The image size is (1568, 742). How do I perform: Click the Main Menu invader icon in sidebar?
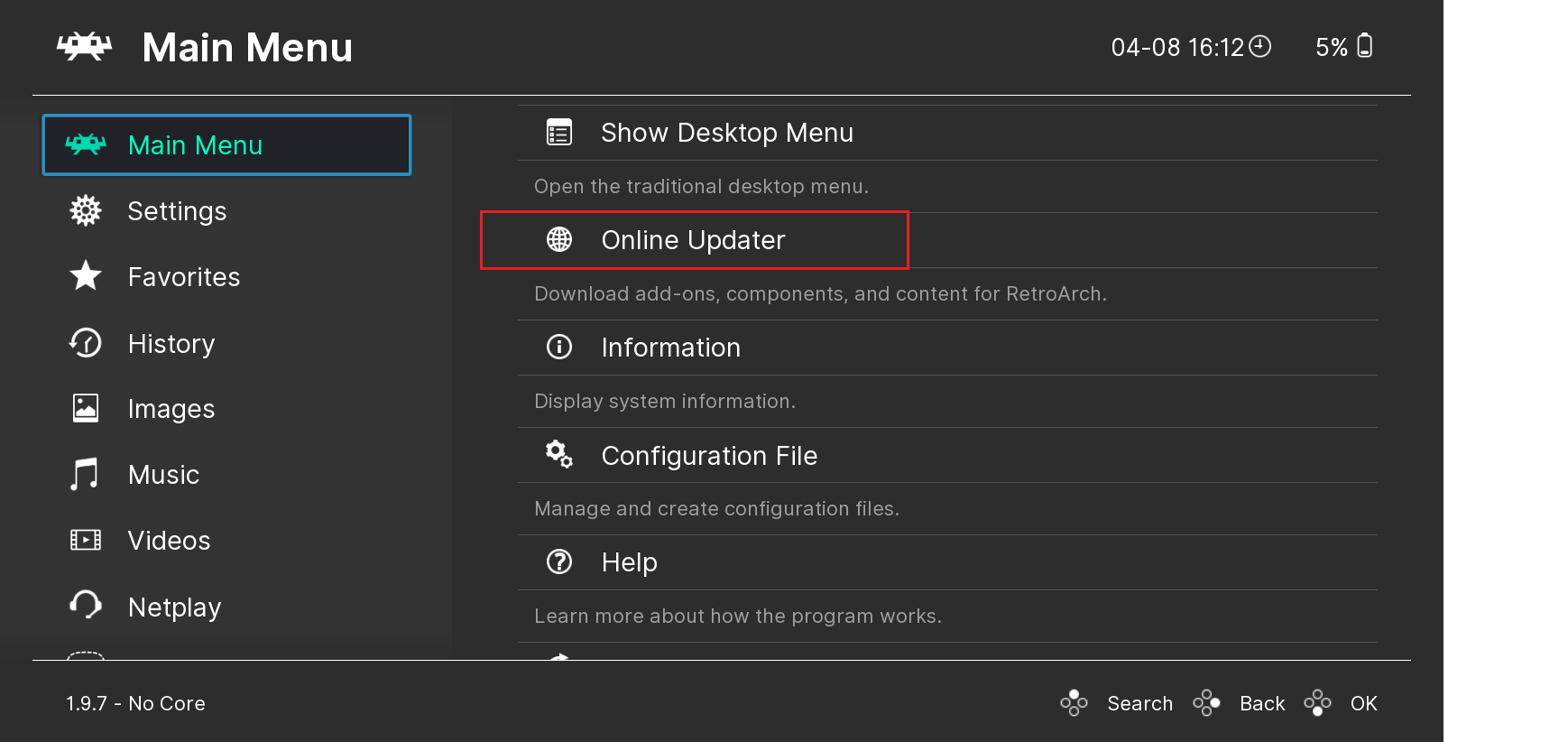click(86, 144)
